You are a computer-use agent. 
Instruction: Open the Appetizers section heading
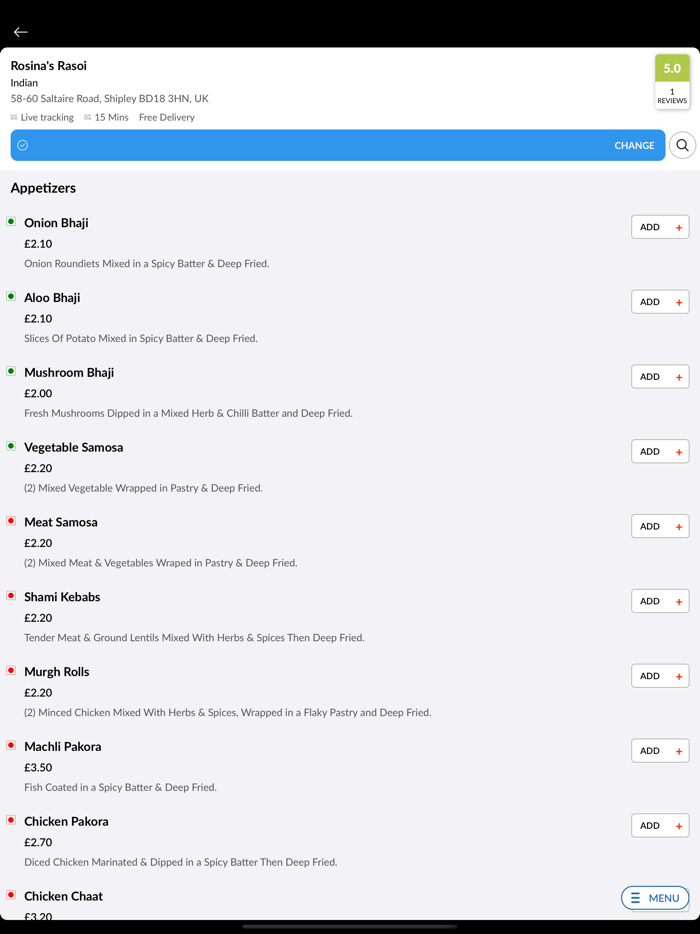(43, 188)
